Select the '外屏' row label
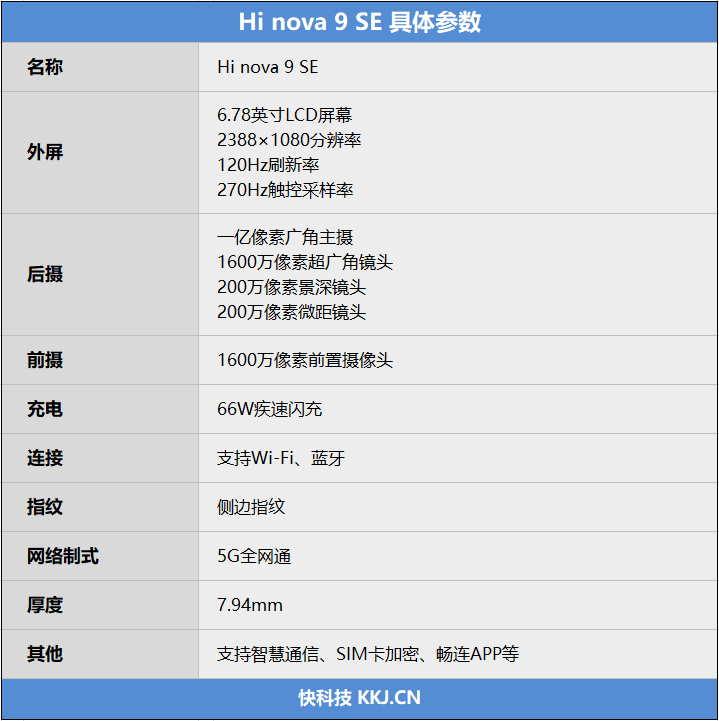The height and width of the screenshot is (721, 719). [45, 152]
